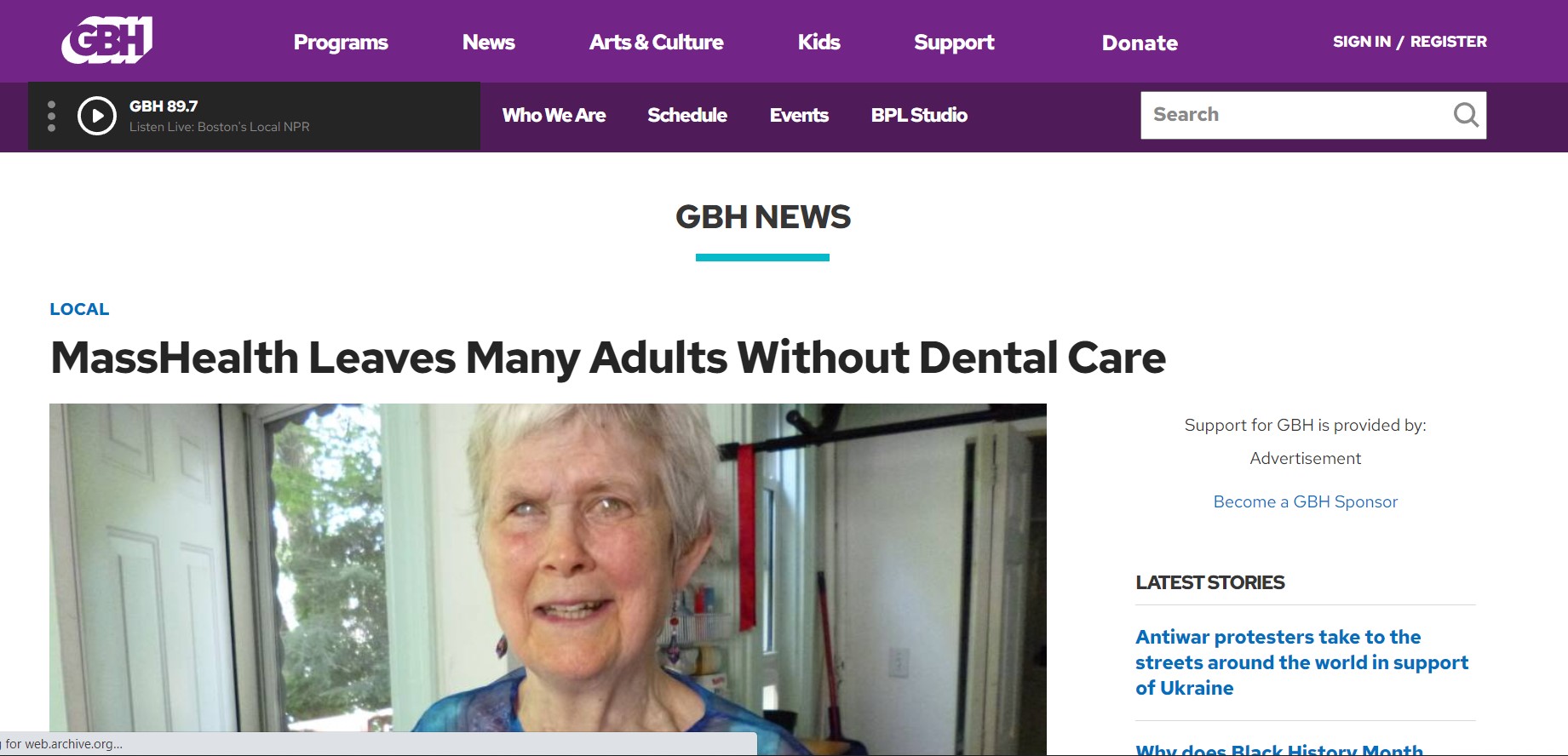This screenshot has width=1568, height=756.
Task: Open the player options three-dot menu
Action: (x=52, y=116)
